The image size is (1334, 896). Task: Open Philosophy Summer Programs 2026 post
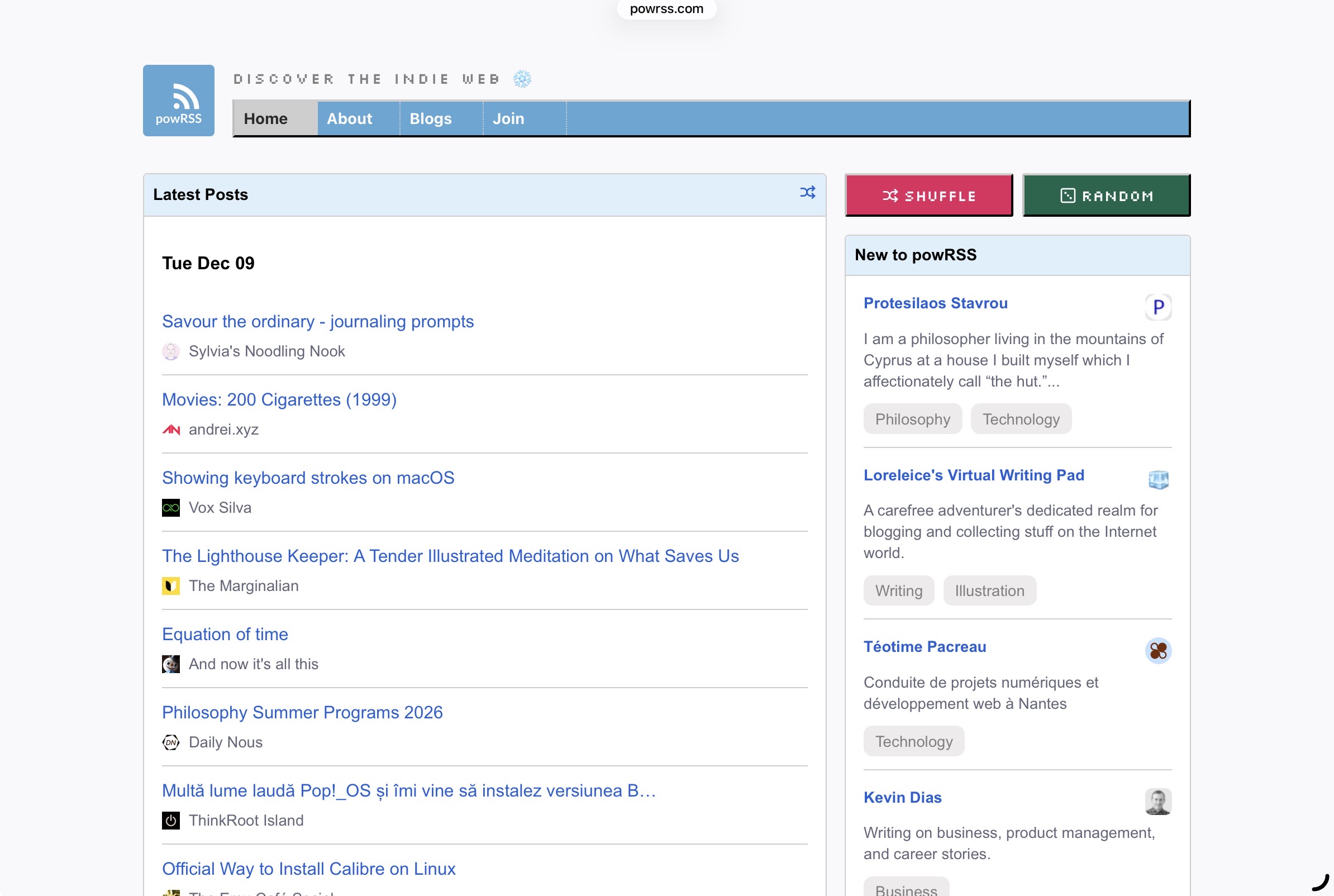(302, 713)
